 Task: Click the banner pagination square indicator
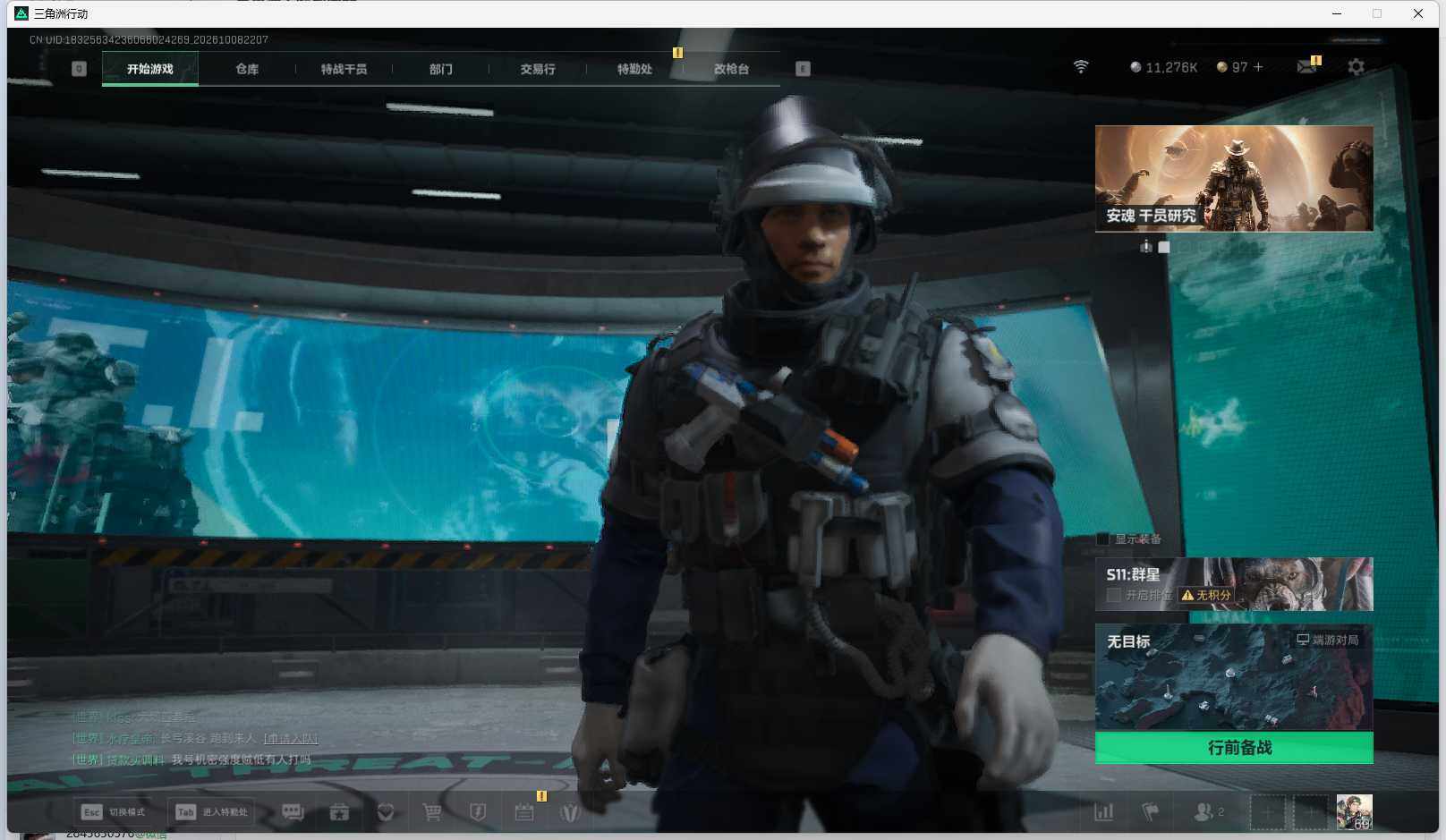point(1164,247)
